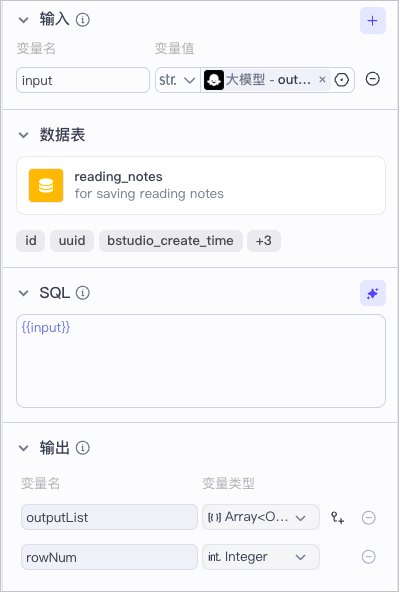Viewport: 399px width, 592px height.
Task: Click the info icon beside SQL heading
Action: coord(83,293)
